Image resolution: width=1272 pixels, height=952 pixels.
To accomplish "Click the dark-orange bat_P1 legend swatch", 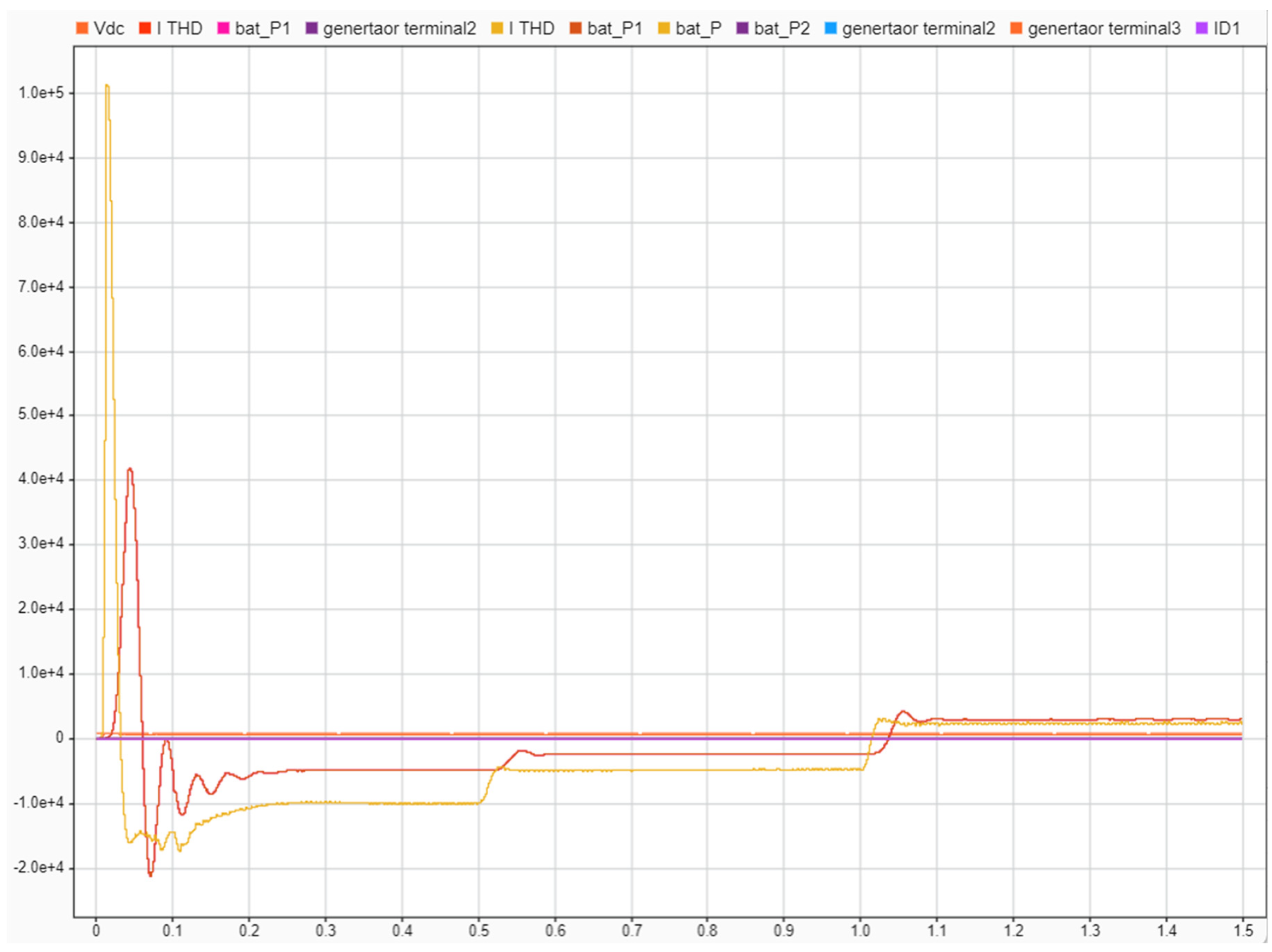I will pos(576,28).
